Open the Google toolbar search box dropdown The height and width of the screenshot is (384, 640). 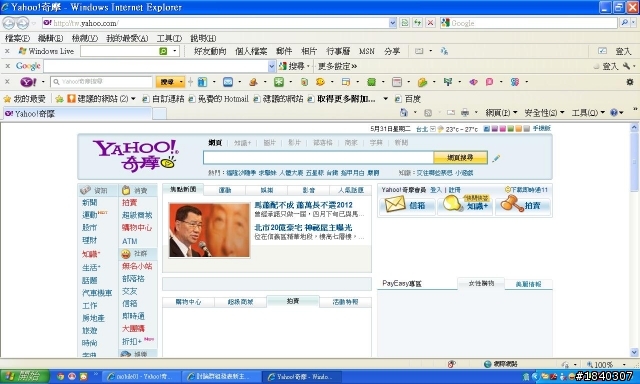pyautogui.click(x=271, y=66)
